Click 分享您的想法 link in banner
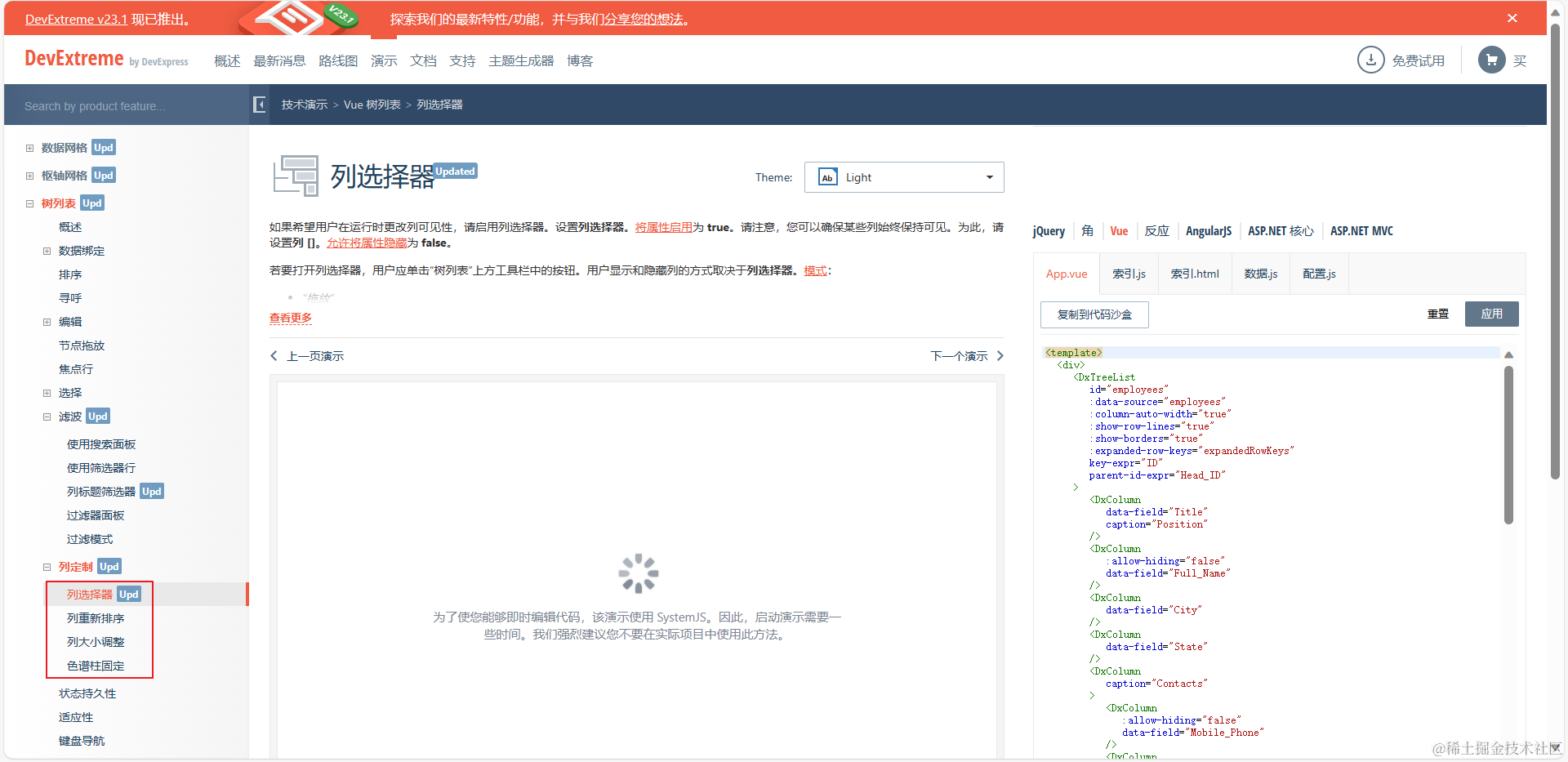 pyautogui.click(x=644, y=19)
